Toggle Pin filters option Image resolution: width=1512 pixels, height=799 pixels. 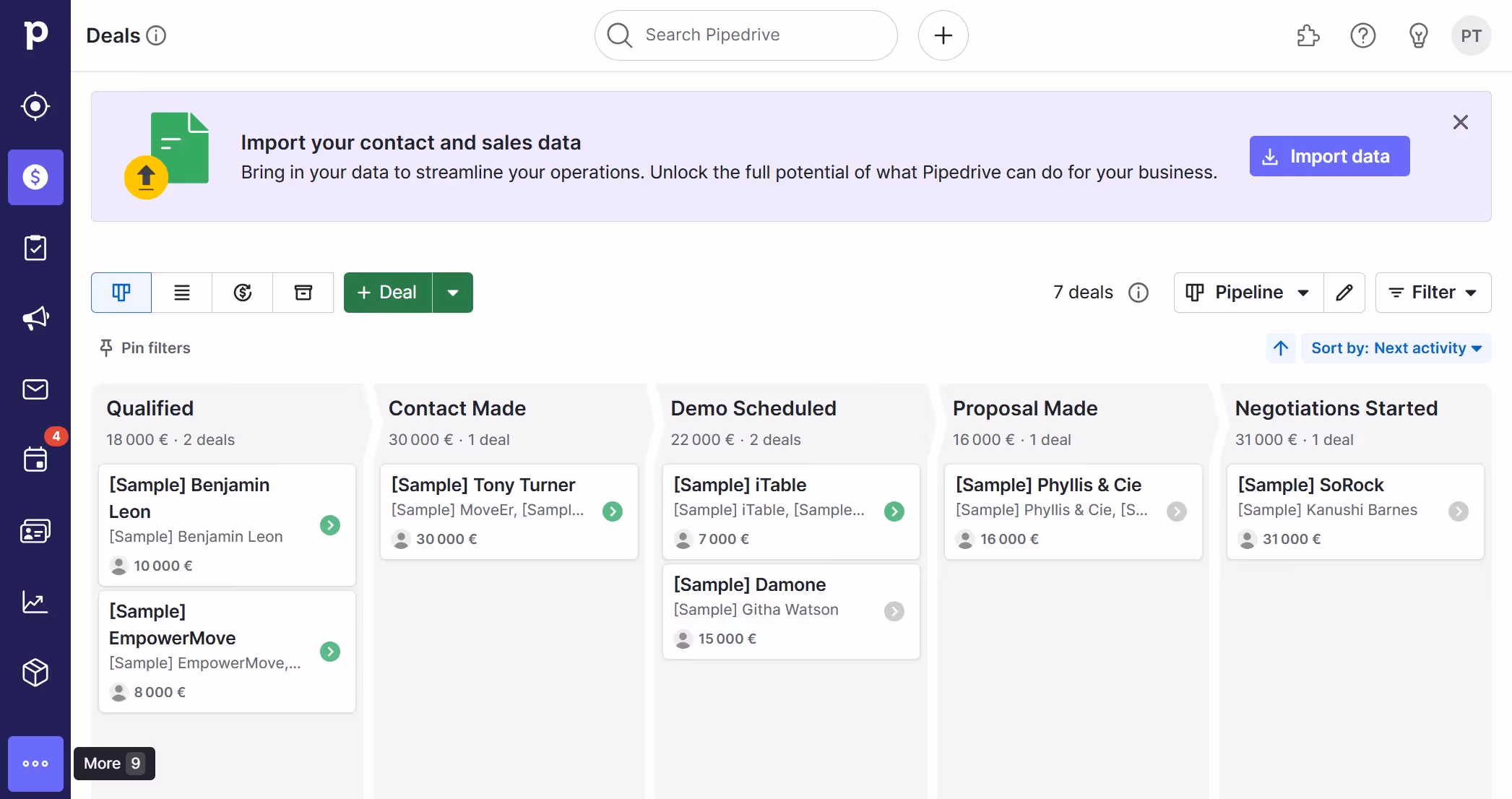(x=144, y=347)
